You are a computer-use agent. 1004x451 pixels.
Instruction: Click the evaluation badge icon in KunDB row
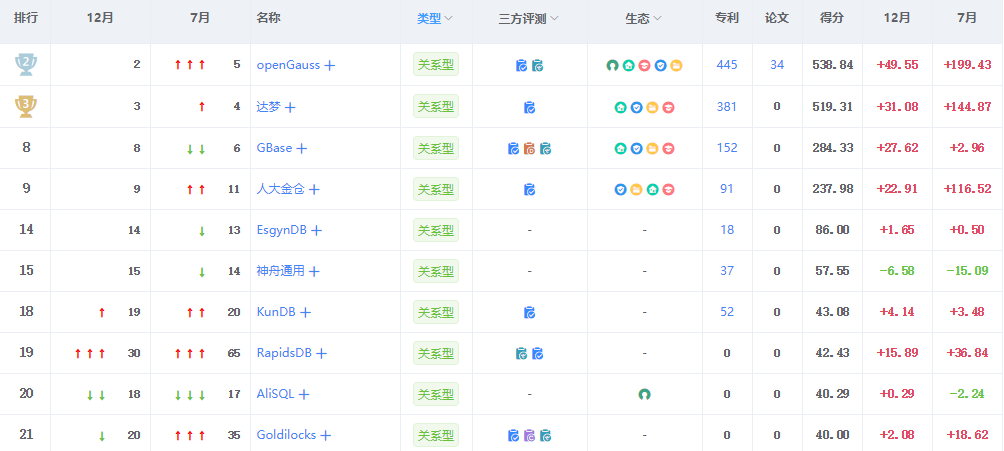click(x=529, y=312)
